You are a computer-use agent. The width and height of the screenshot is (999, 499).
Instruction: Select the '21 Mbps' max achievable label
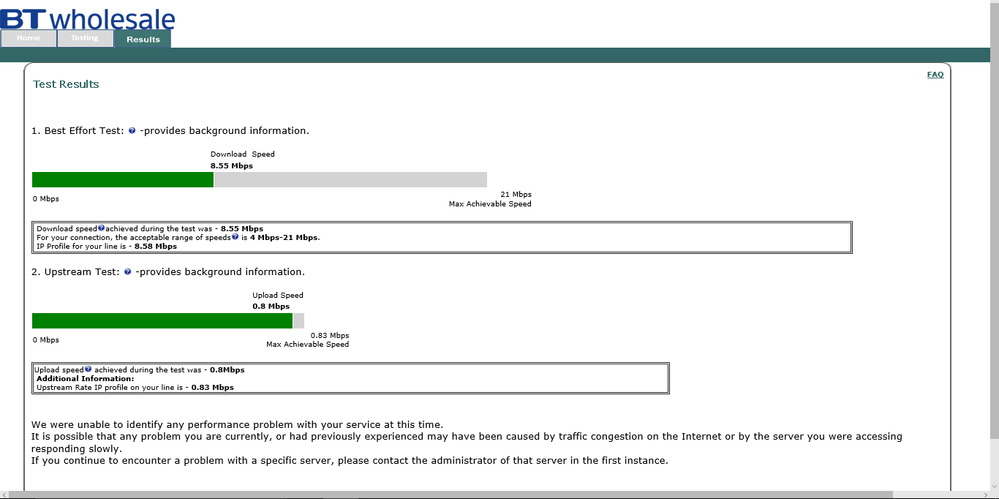tap(516, 194)
